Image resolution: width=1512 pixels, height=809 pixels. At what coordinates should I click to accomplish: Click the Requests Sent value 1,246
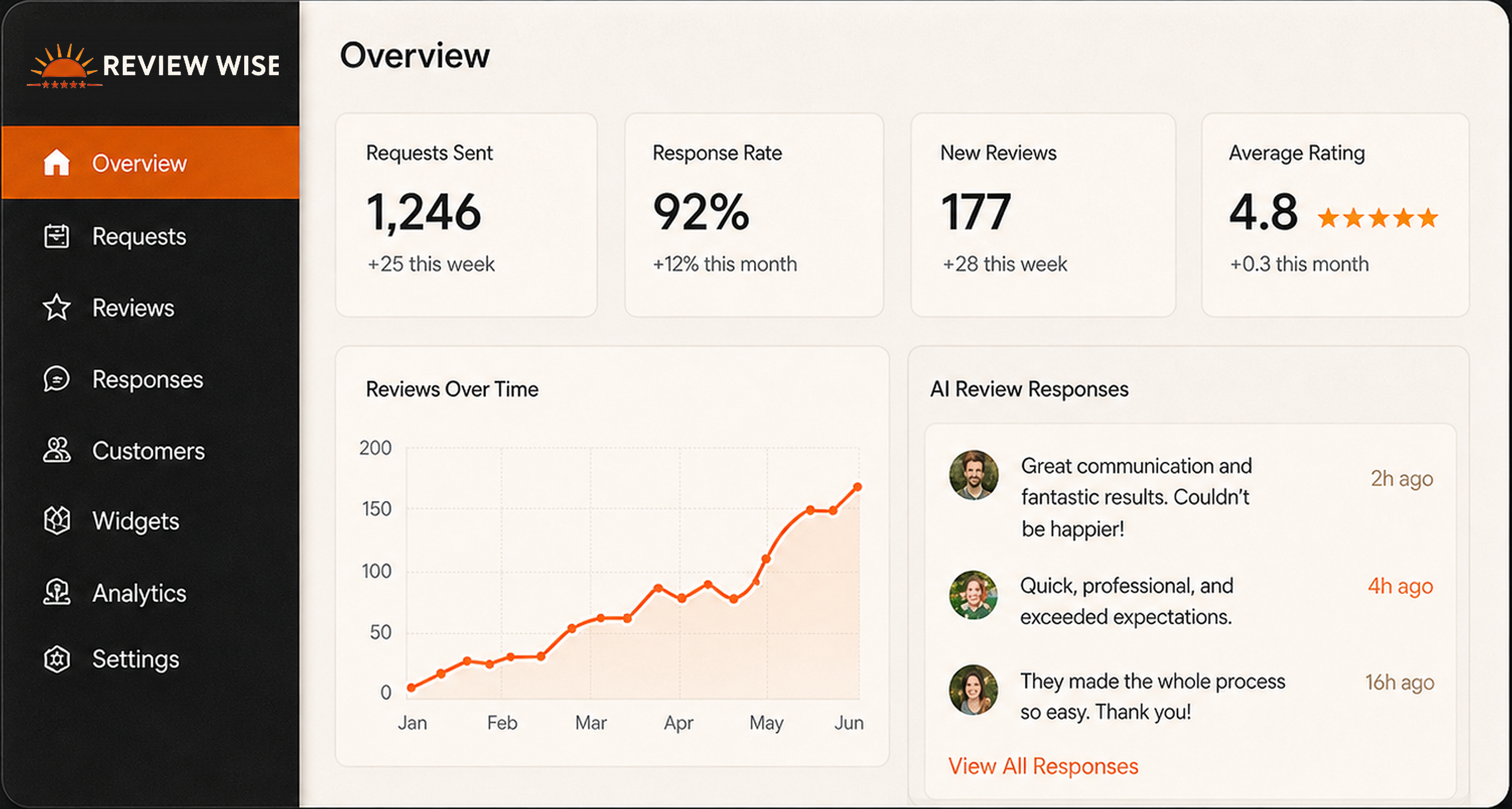pyautogui.click(x=423, y=212)
